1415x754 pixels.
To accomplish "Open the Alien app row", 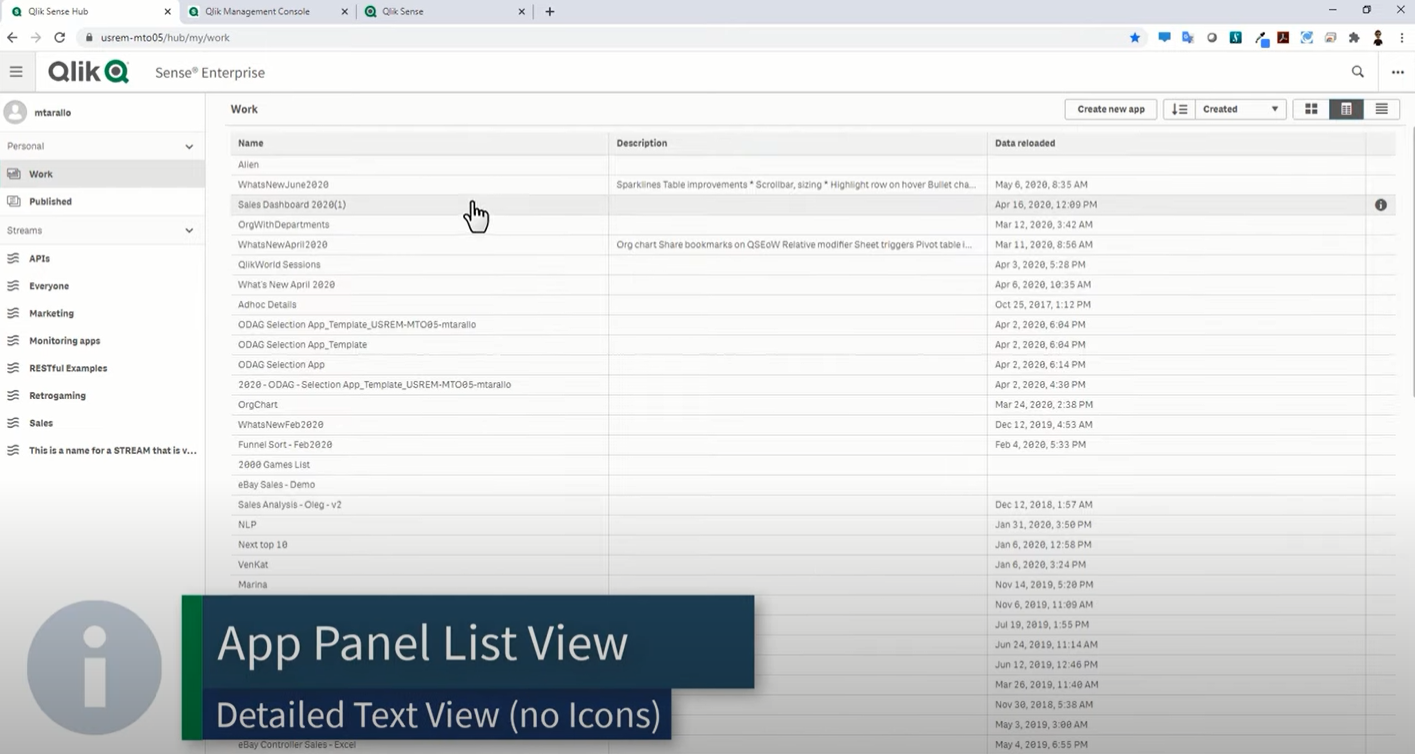I will click(x=813, y=165).
